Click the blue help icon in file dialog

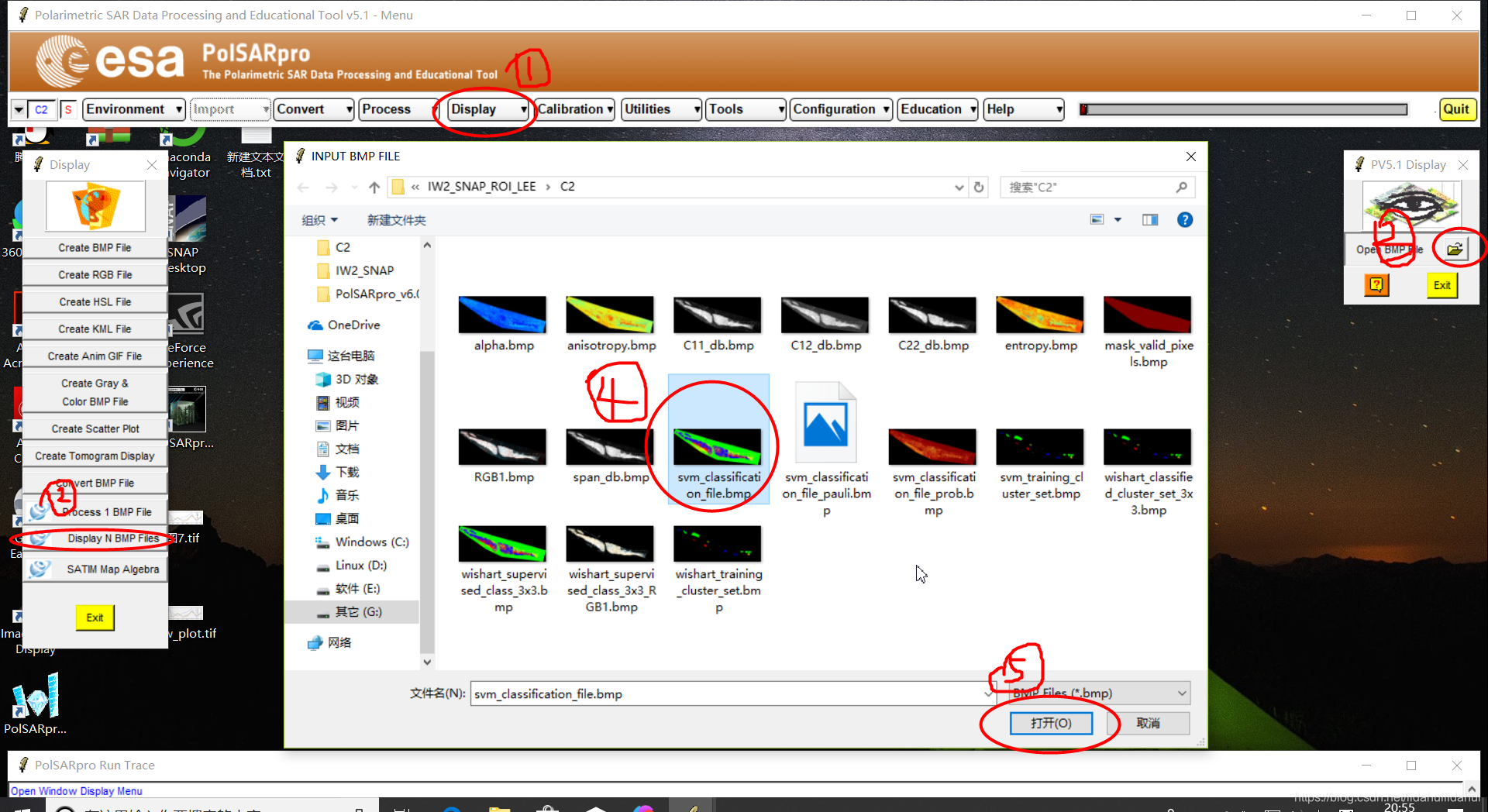(x=1184, y=220)
